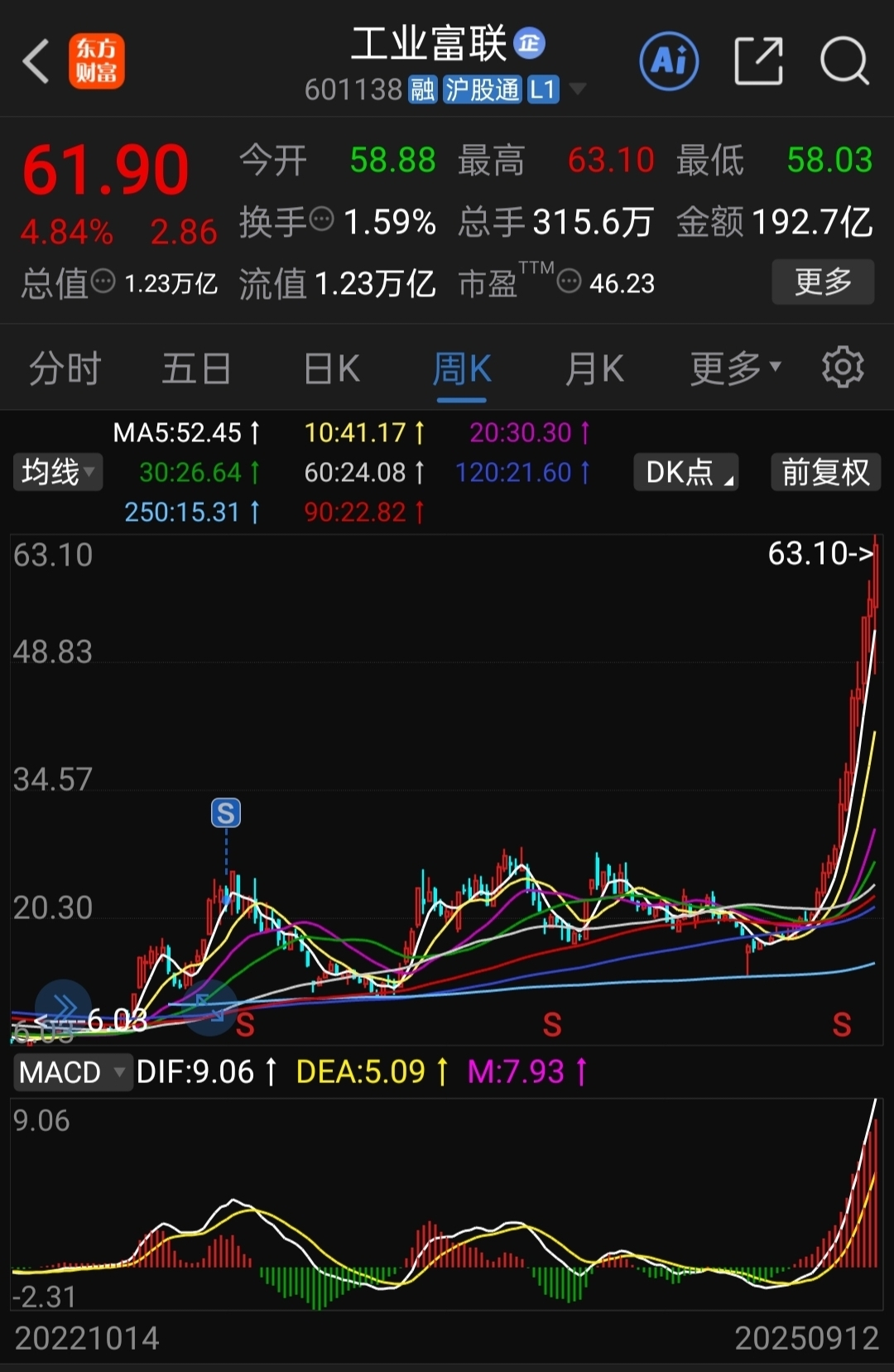Viewport: 894px width, 1372px height.
Task: Tap the current price 61.90
Action: click(106, 170)
